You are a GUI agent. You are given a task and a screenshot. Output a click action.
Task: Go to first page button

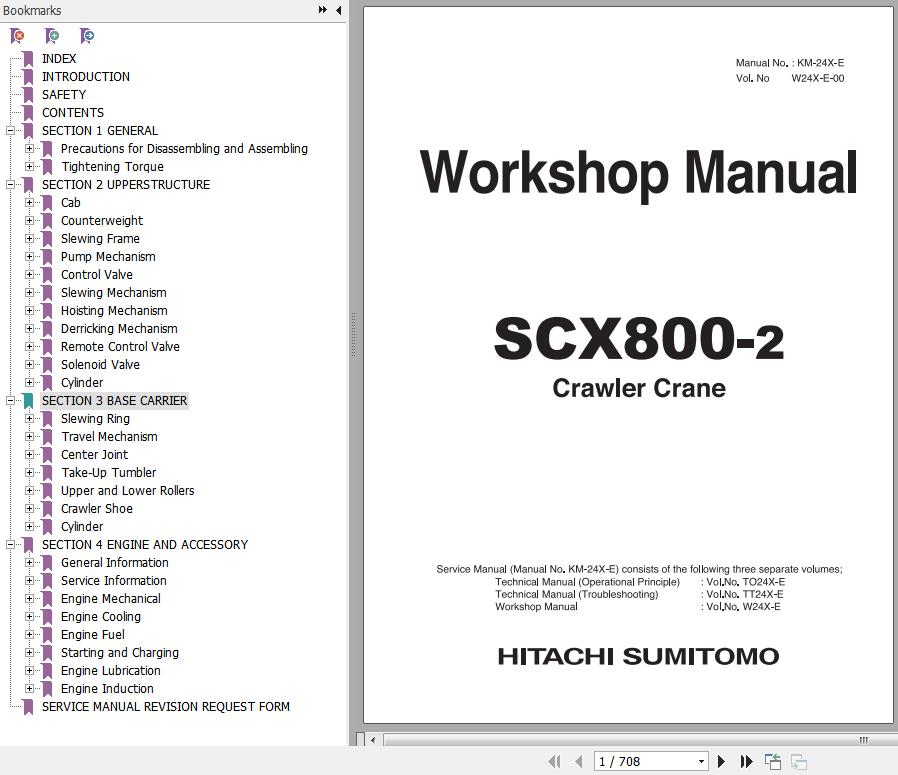[554, 761]
